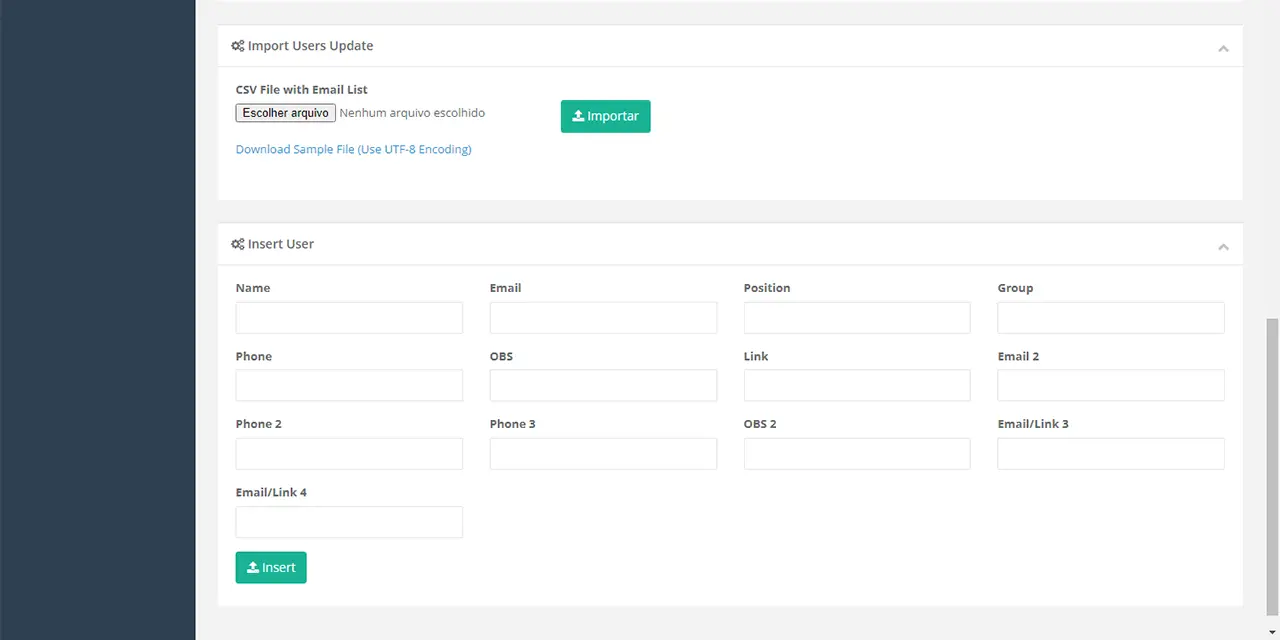
Task: Select the Email/Link 4 text field
Action: coord(349,522)
